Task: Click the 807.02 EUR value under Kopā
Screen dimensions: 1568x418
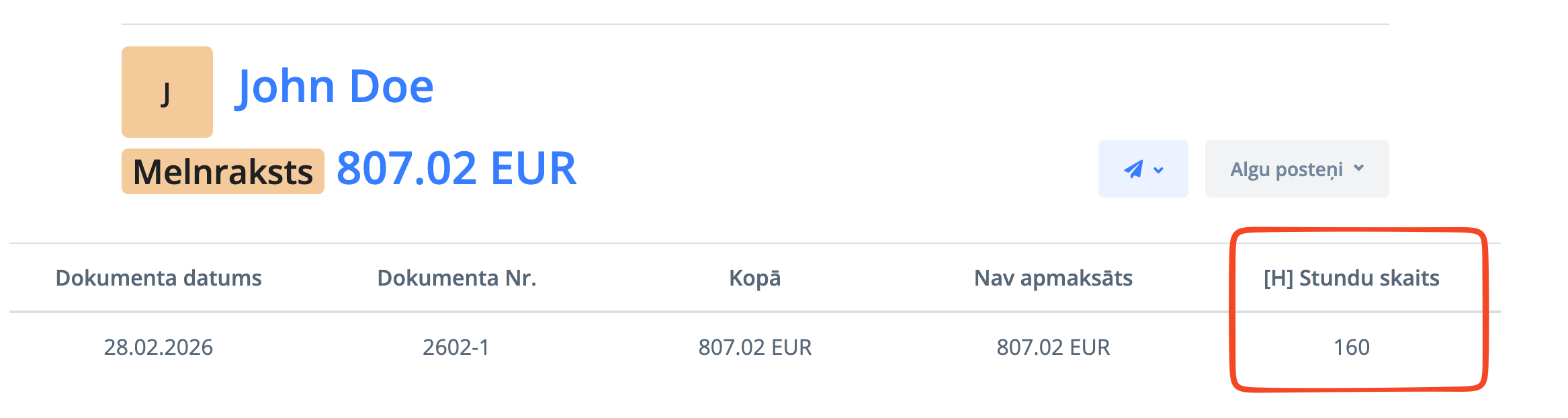Action: [x=754, y=347]
